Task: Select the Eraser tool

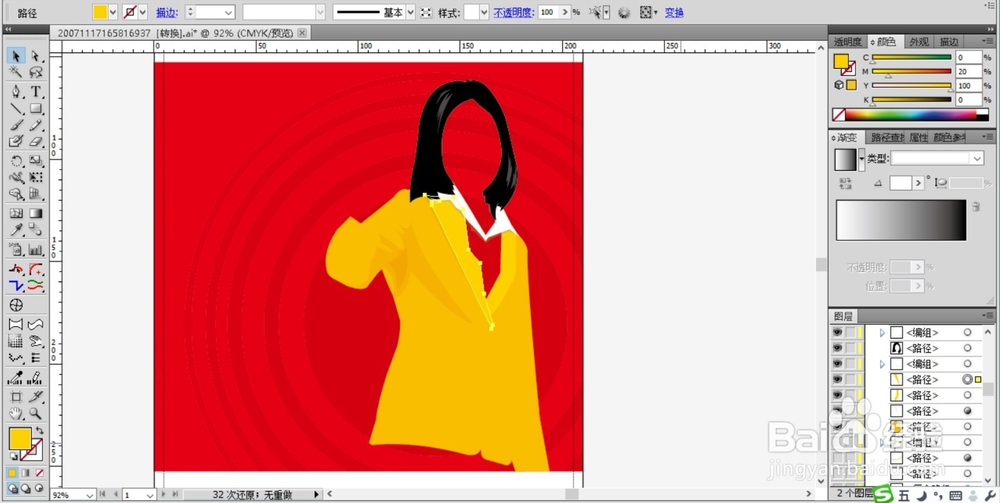Action: [36, 141]
